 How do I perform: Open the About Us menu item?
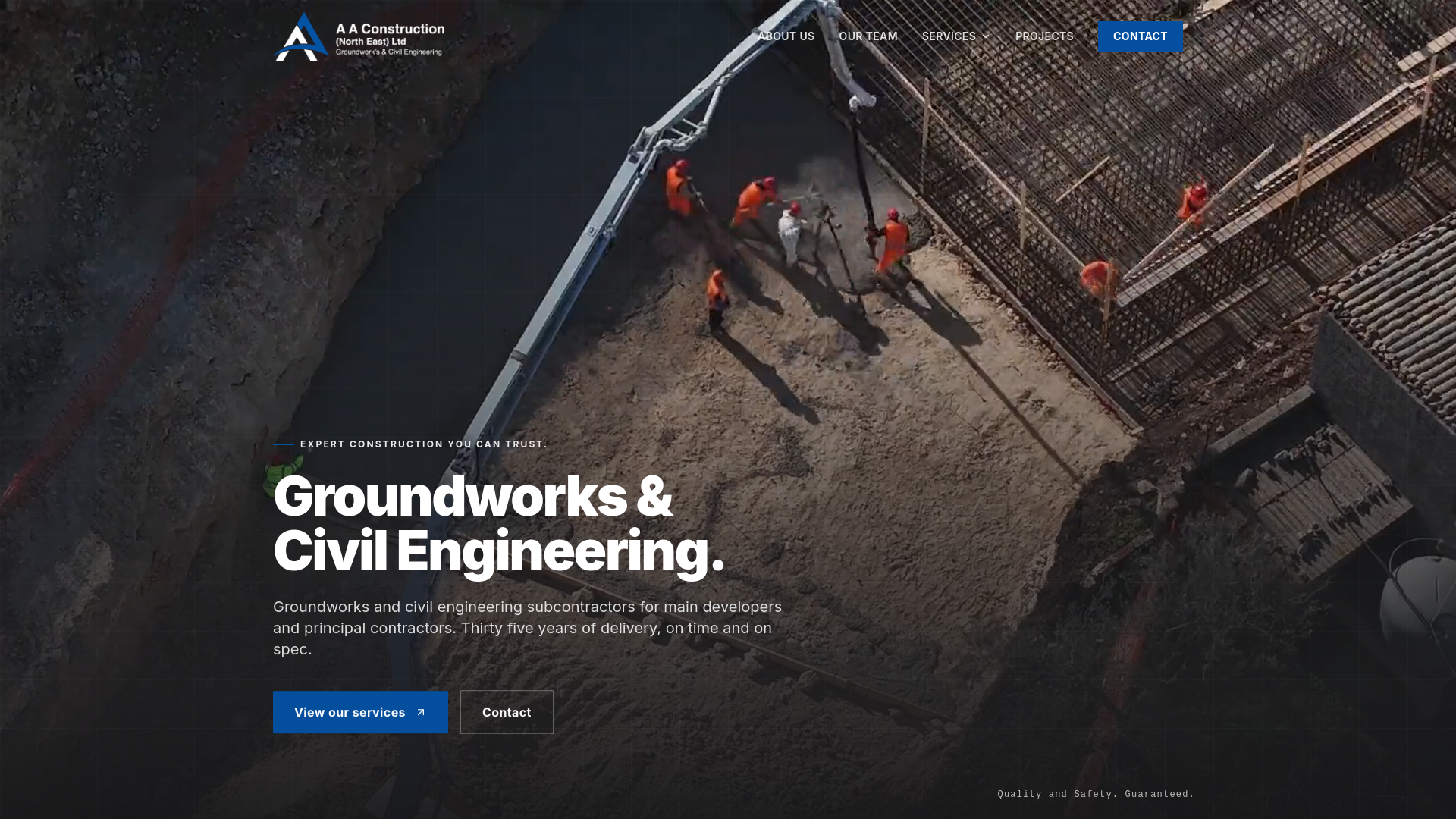click(786, 36)
